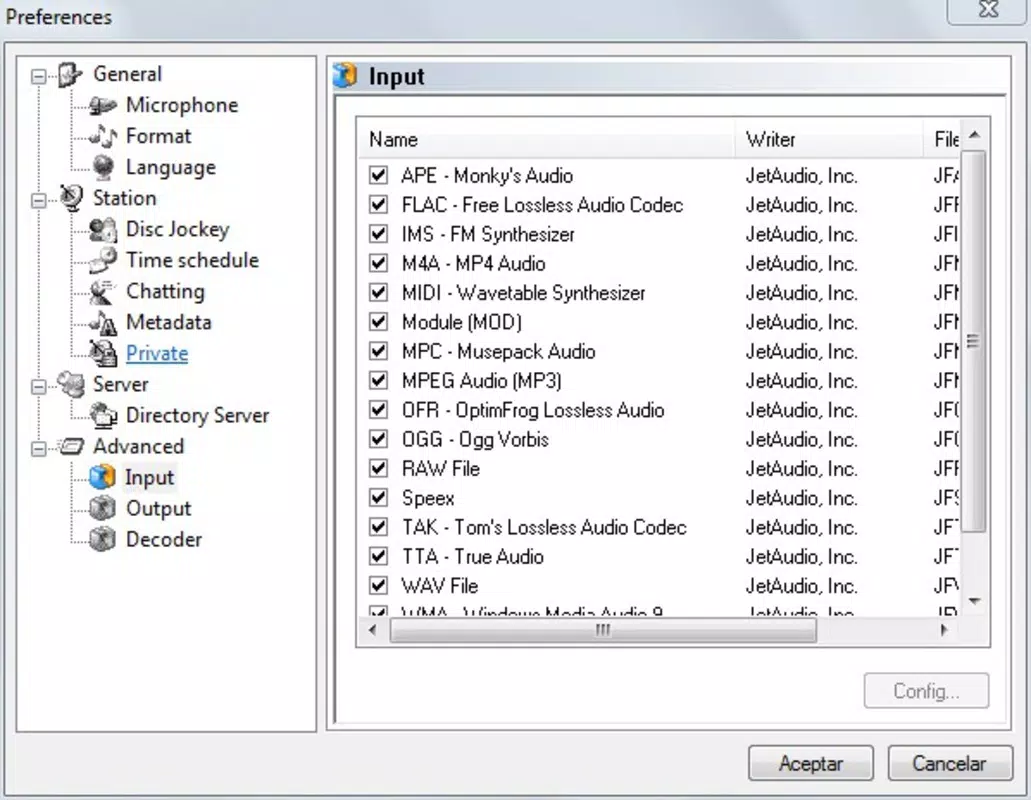This screenshot has height=800, width=1031.
Task: Click the Advanced category icon
Action: point(71,446)
